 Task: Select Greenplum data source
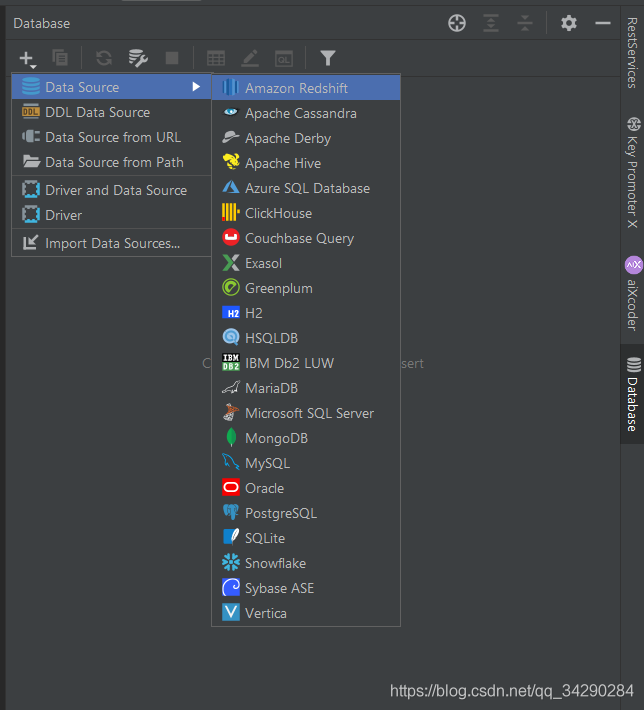306,288
